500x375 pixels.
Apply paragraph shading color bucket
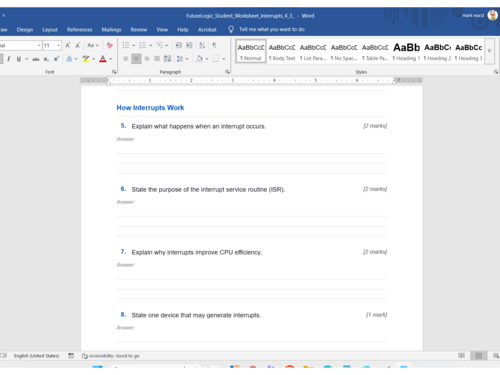click(199, 59)
